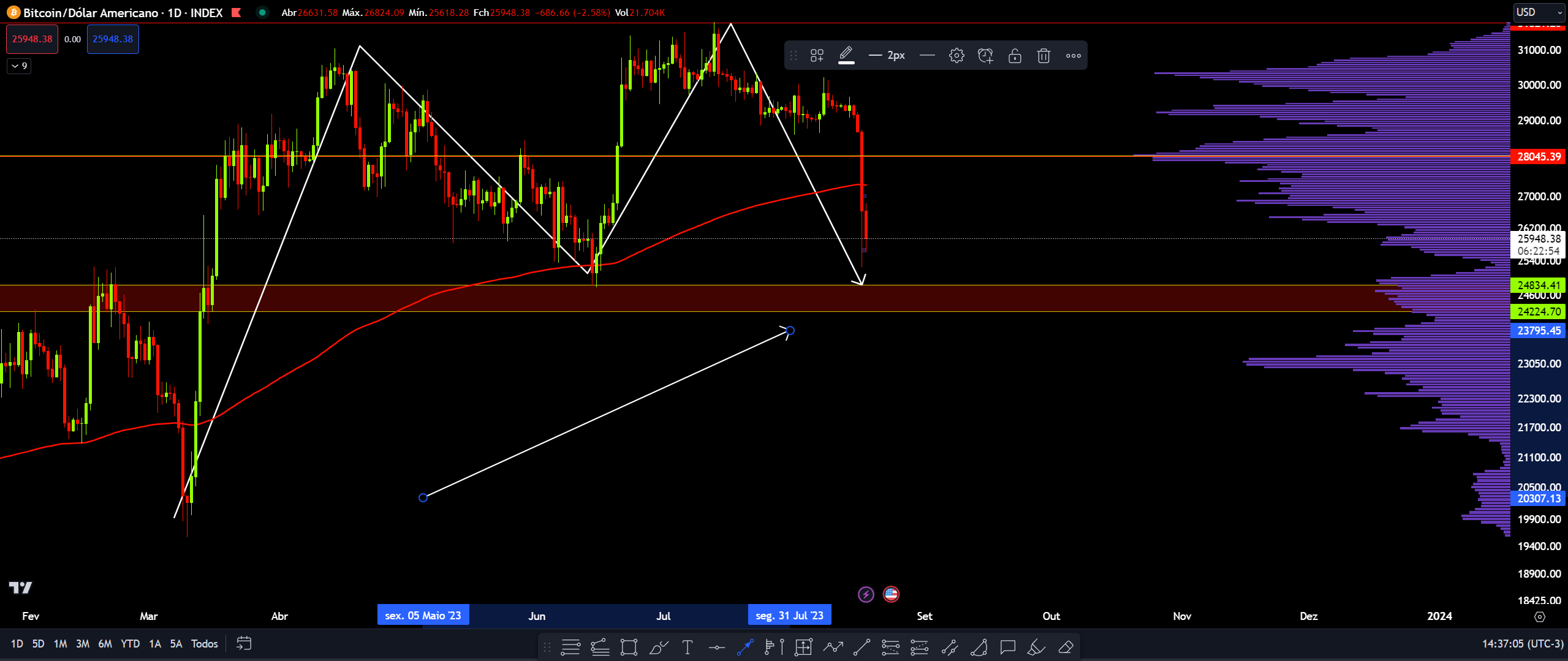The width and height of the screenshot is (1568, 661).
Task: Click the red sell price 25948.38 button
Action: point(32,39)
